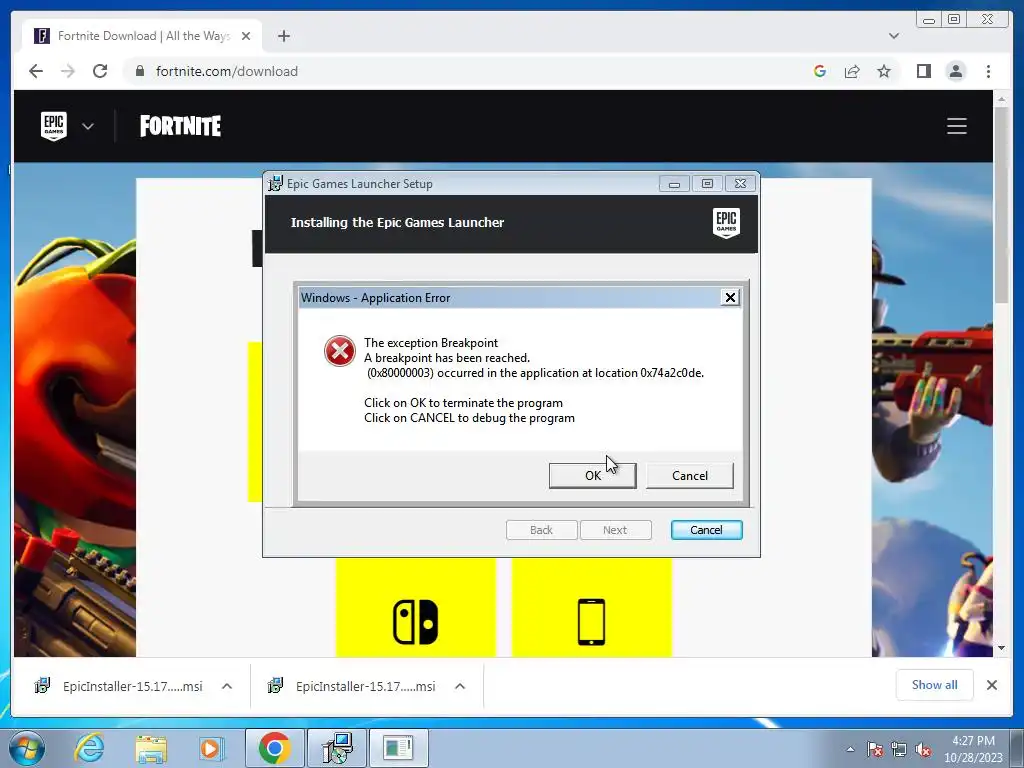Open the Action Center flag icon

(874, 749)
